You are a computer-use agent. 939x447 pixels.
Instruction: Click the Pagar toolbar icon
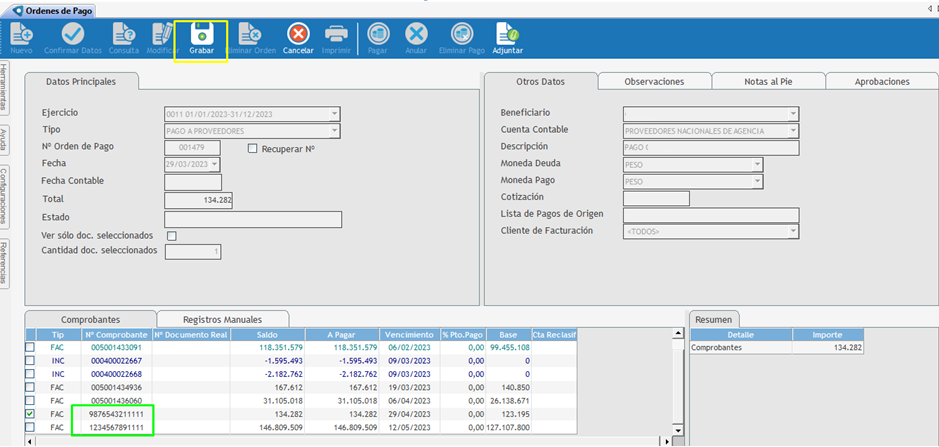tap(378, 33)
